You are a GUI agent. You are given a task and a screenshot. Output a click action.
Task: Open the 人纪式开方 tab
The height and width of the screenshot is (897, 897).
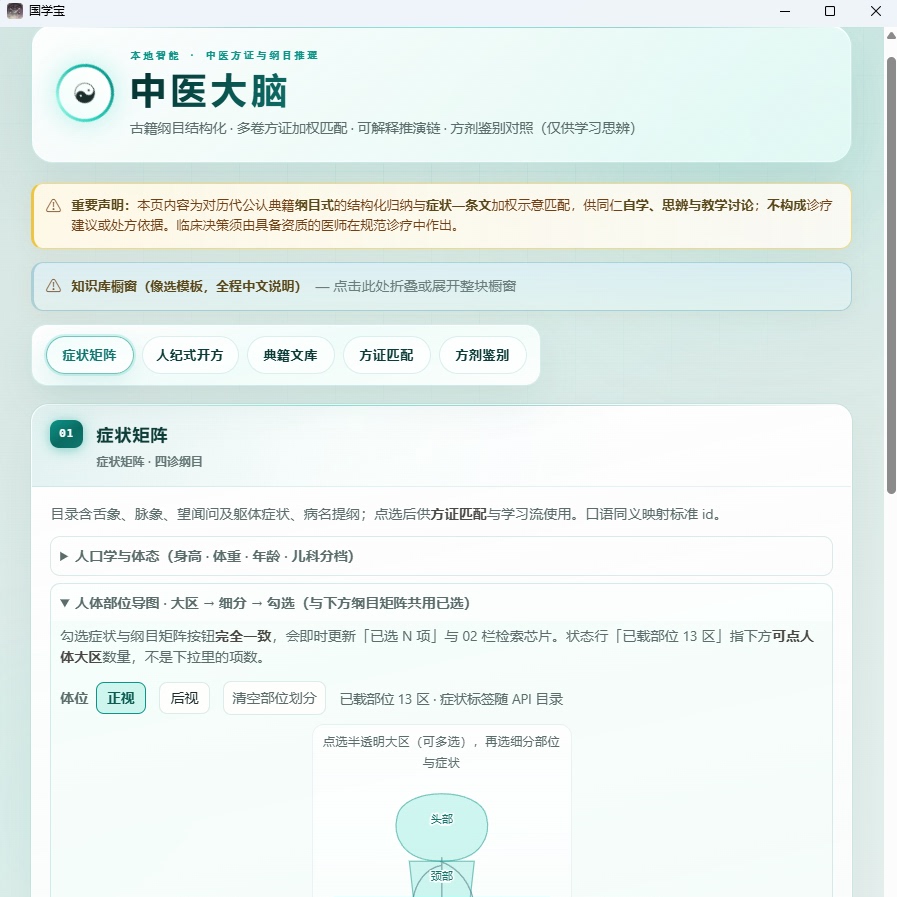(x=190, y=355)
